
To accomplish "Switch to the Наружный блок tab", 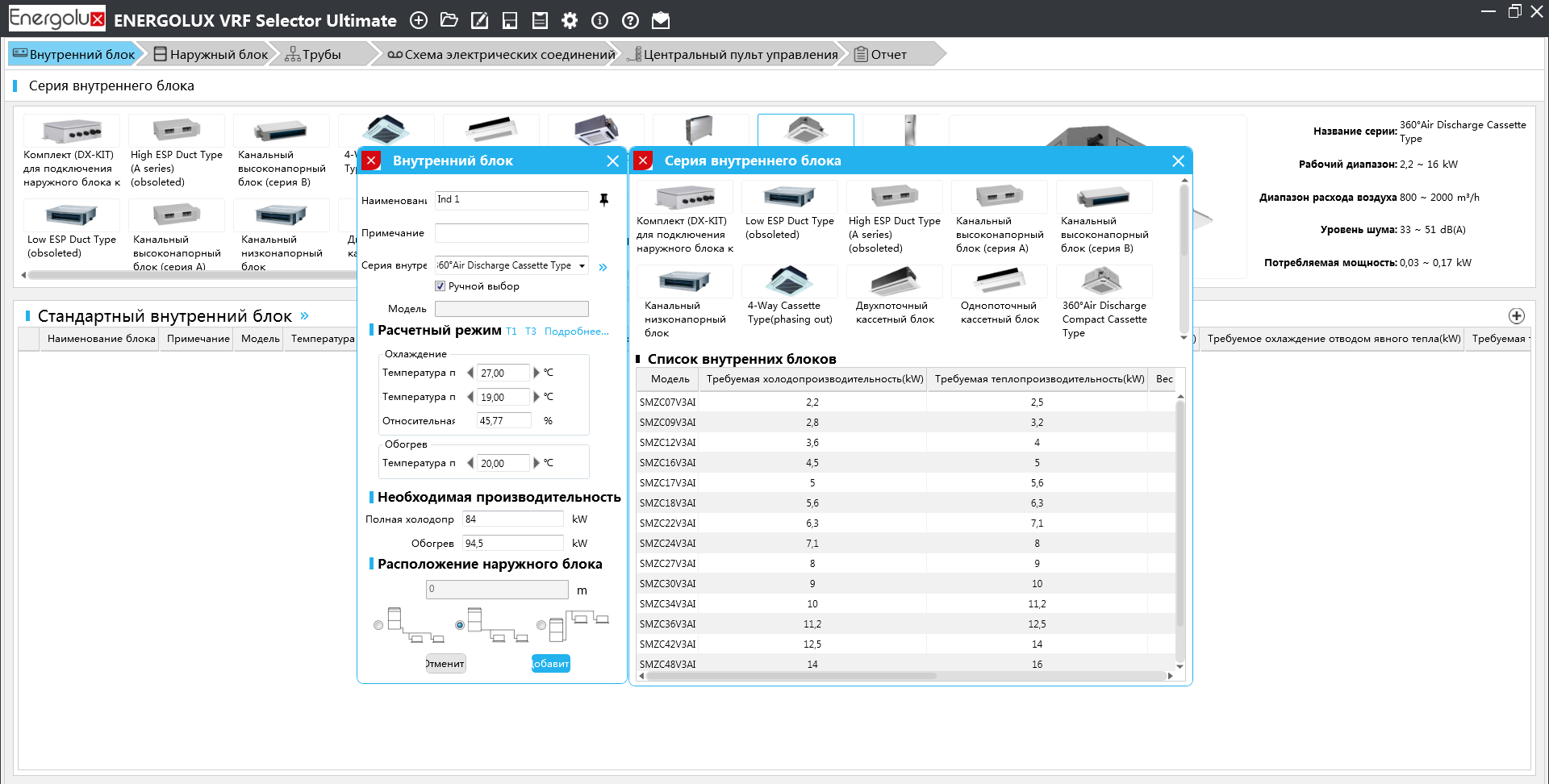I will (x=211, y=54).
